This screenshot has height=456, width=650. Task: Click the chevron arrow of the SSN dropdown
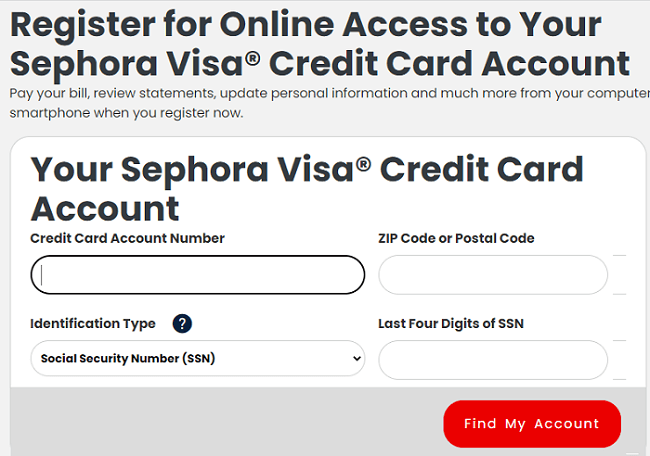point(357,358)
